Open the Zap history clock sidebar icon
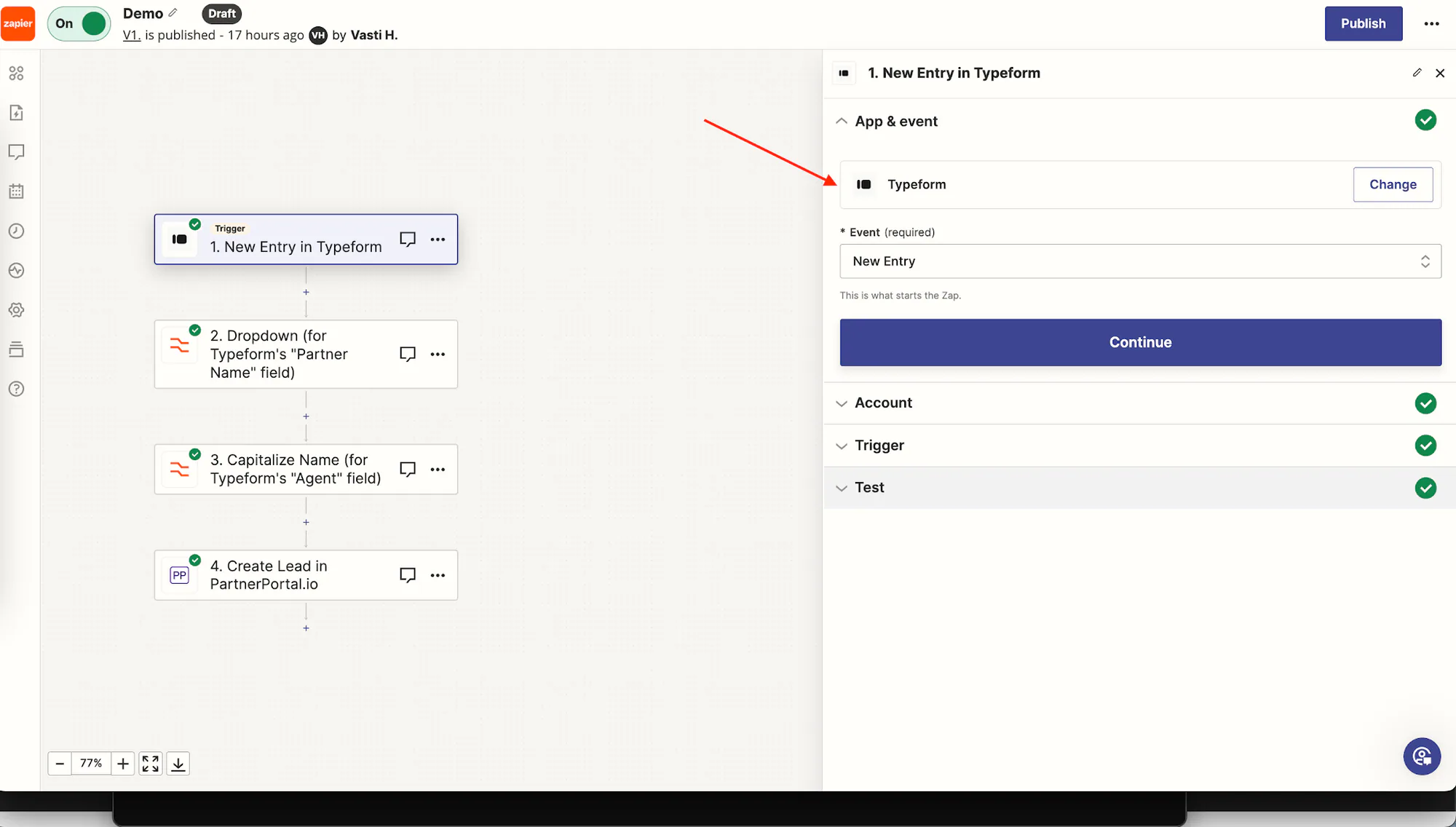 tap(16, 231)
